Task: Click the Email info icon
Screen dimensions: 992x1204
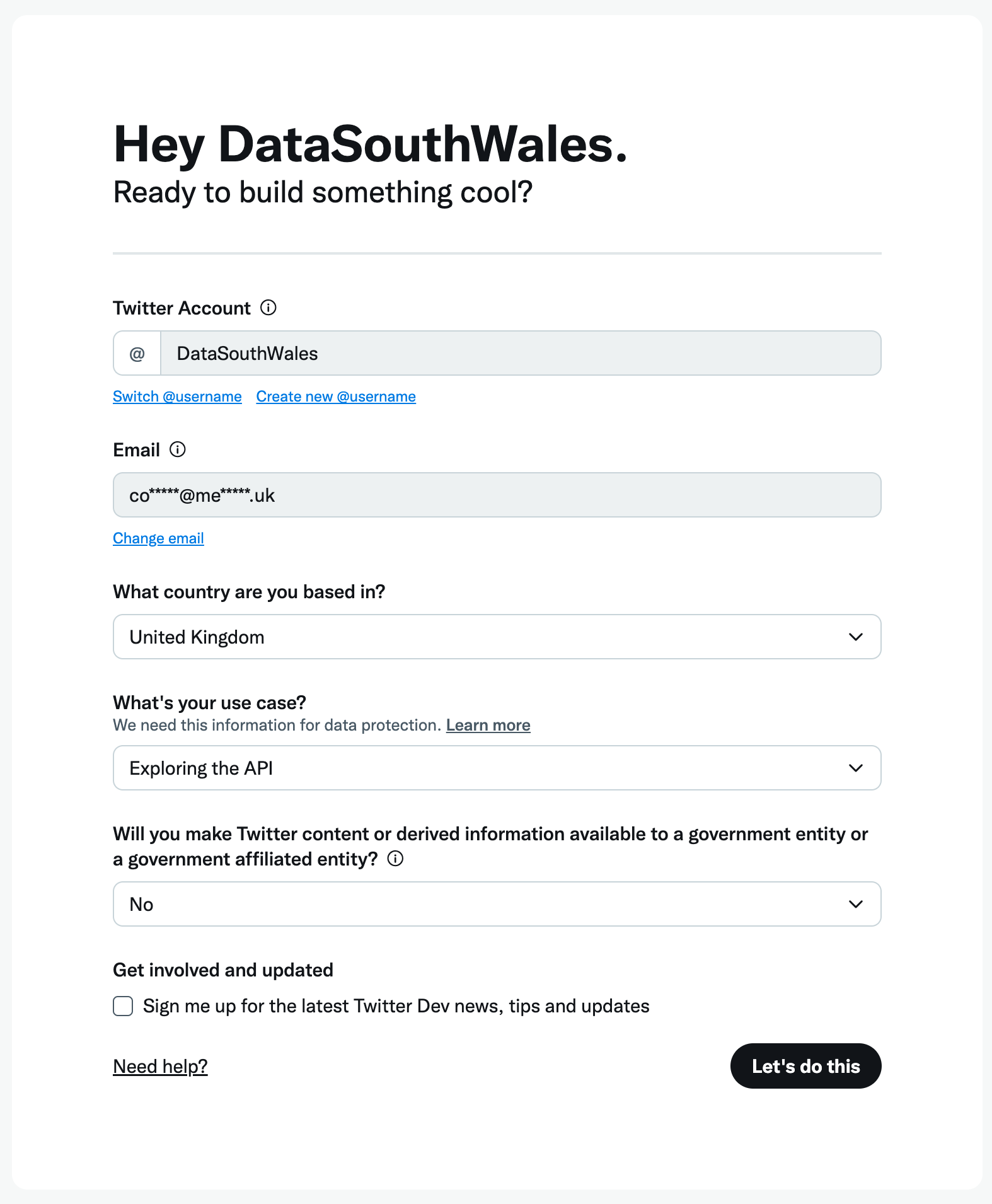Action: coord(178,449)
